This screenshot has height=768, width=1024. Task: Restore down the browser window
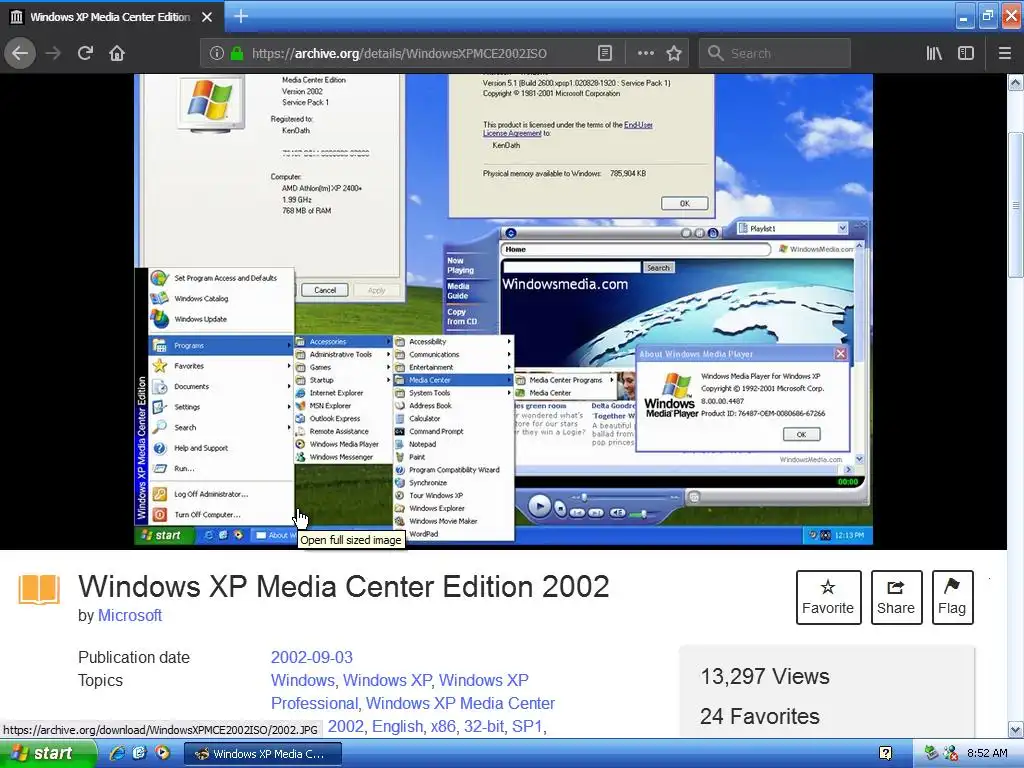(987, 16)
